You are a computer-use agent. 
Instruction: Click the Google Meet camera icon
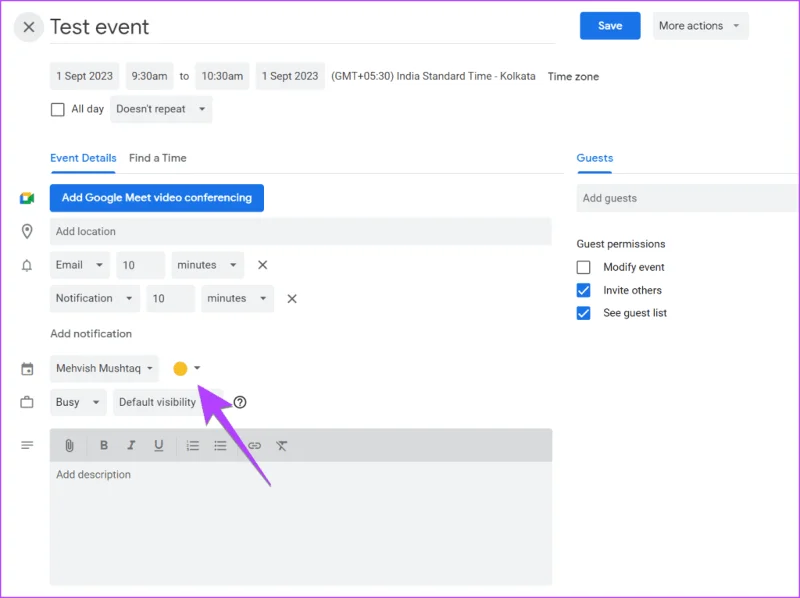pyautogui.click(x=27, y=198)
